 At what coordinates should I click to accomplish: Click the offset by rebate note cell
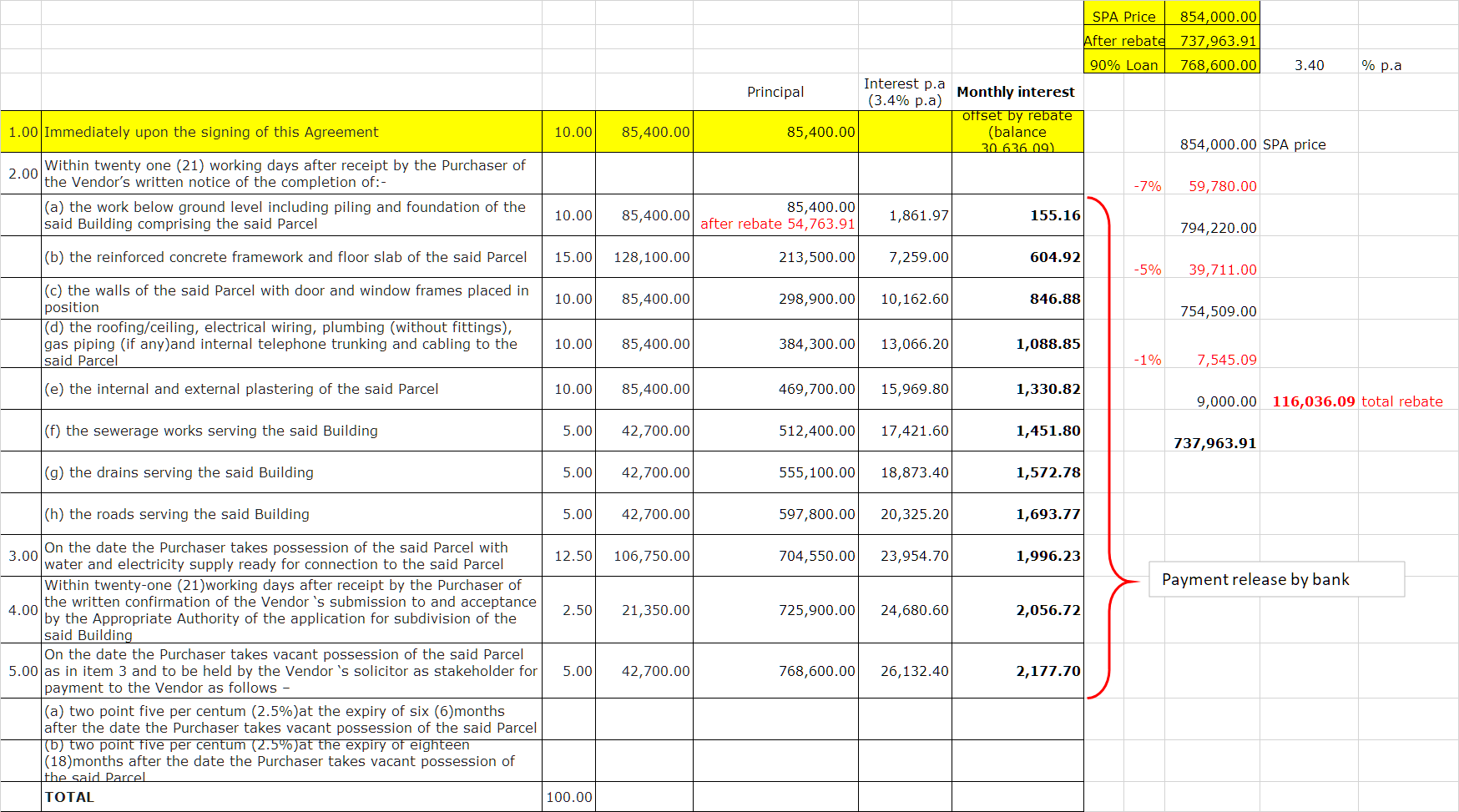(x=1017, y=132)
